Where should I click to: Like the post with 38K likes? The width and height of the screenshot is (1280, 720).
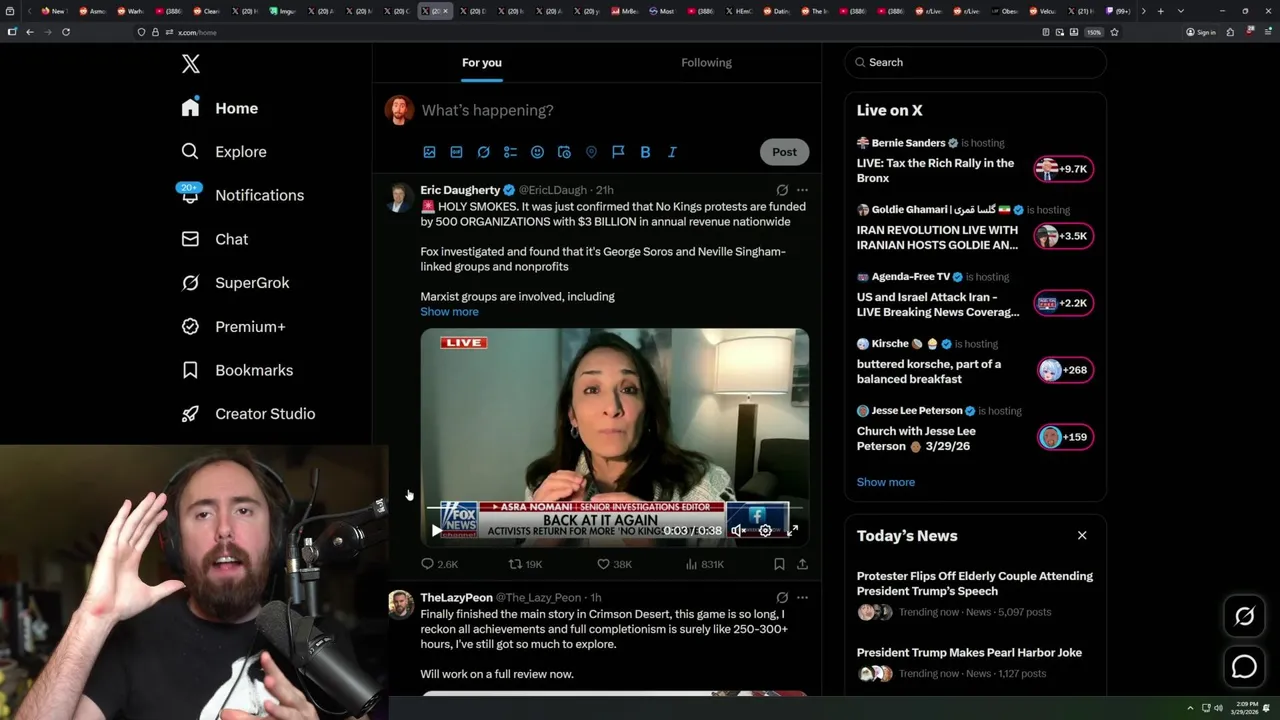[614, 564]
